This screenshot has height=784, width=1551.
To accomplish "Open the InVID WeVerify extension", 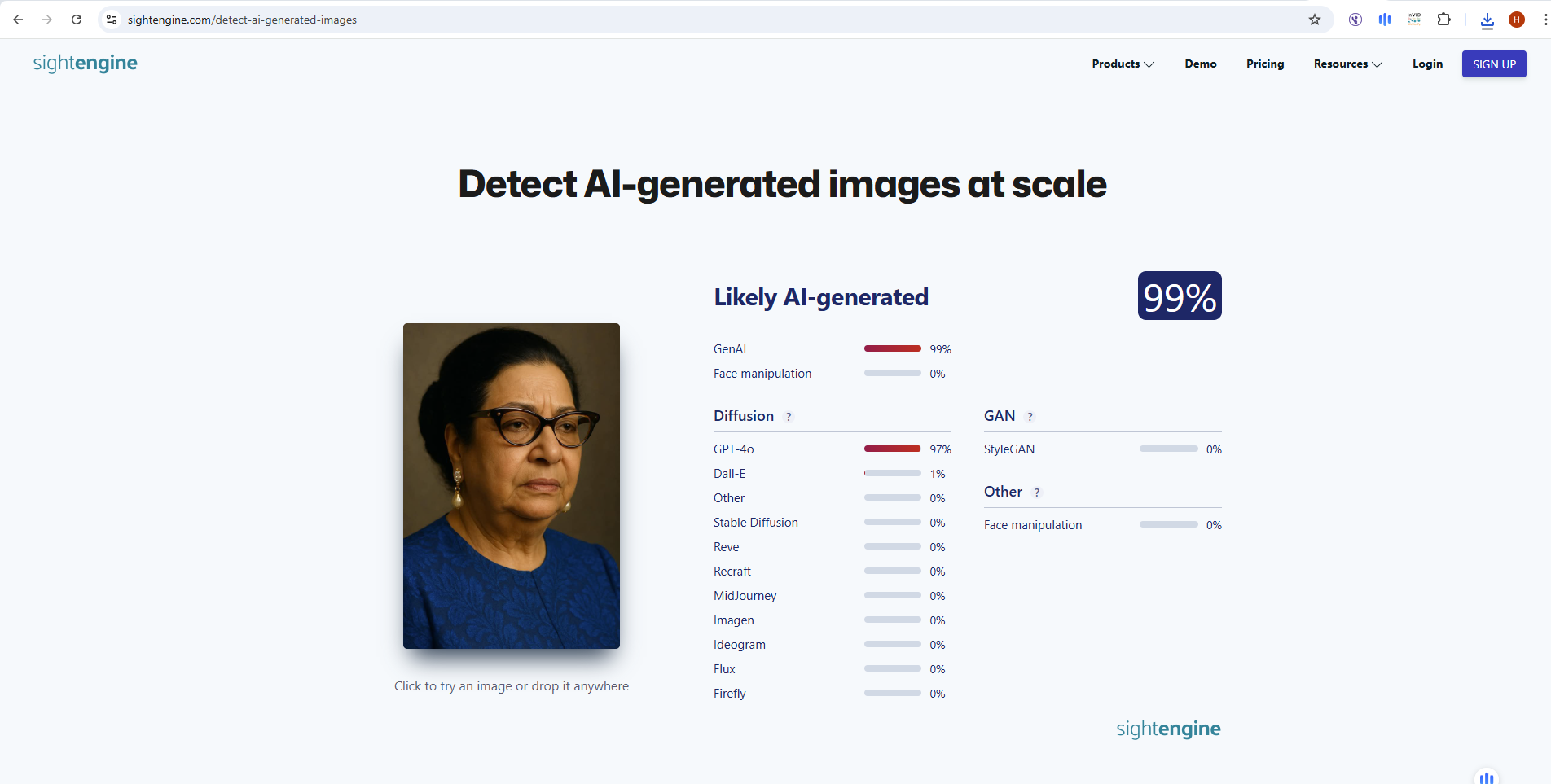I will (x=1413, y=19).
